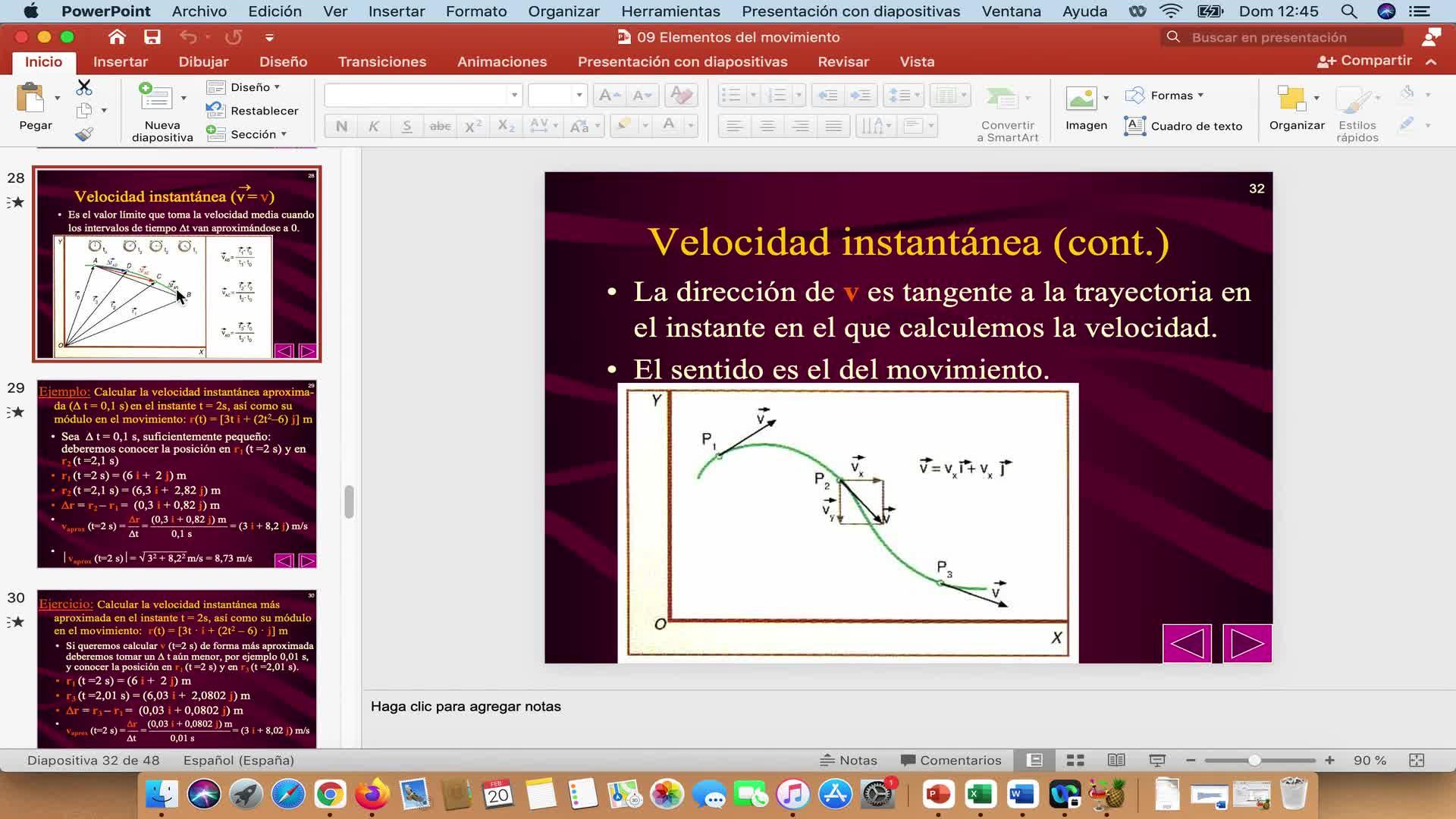Open reading view from status bar

[x=1116, y=760]
